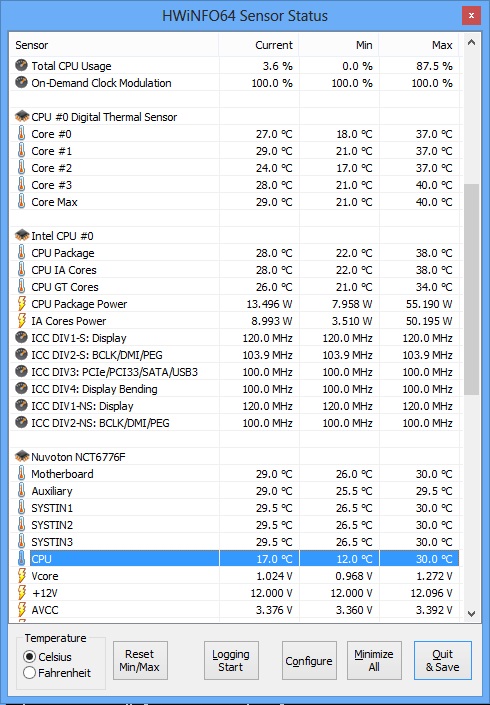Click the gauge icon beside Total CPU Usage
The height and width of the screenshot is (705, 490).
21,66
